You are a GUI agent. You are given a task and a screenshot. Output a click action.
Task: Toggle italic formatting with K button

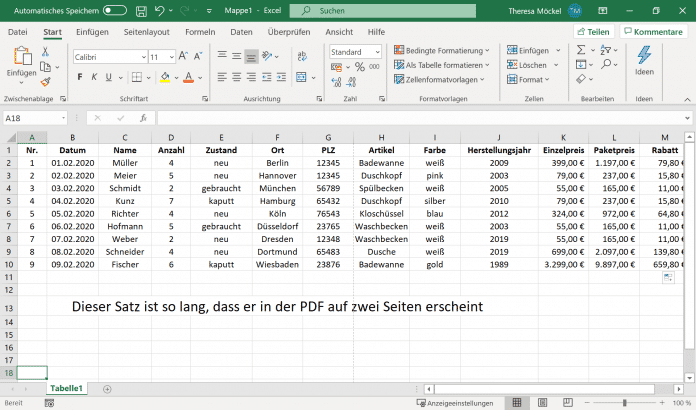[94, 77]
